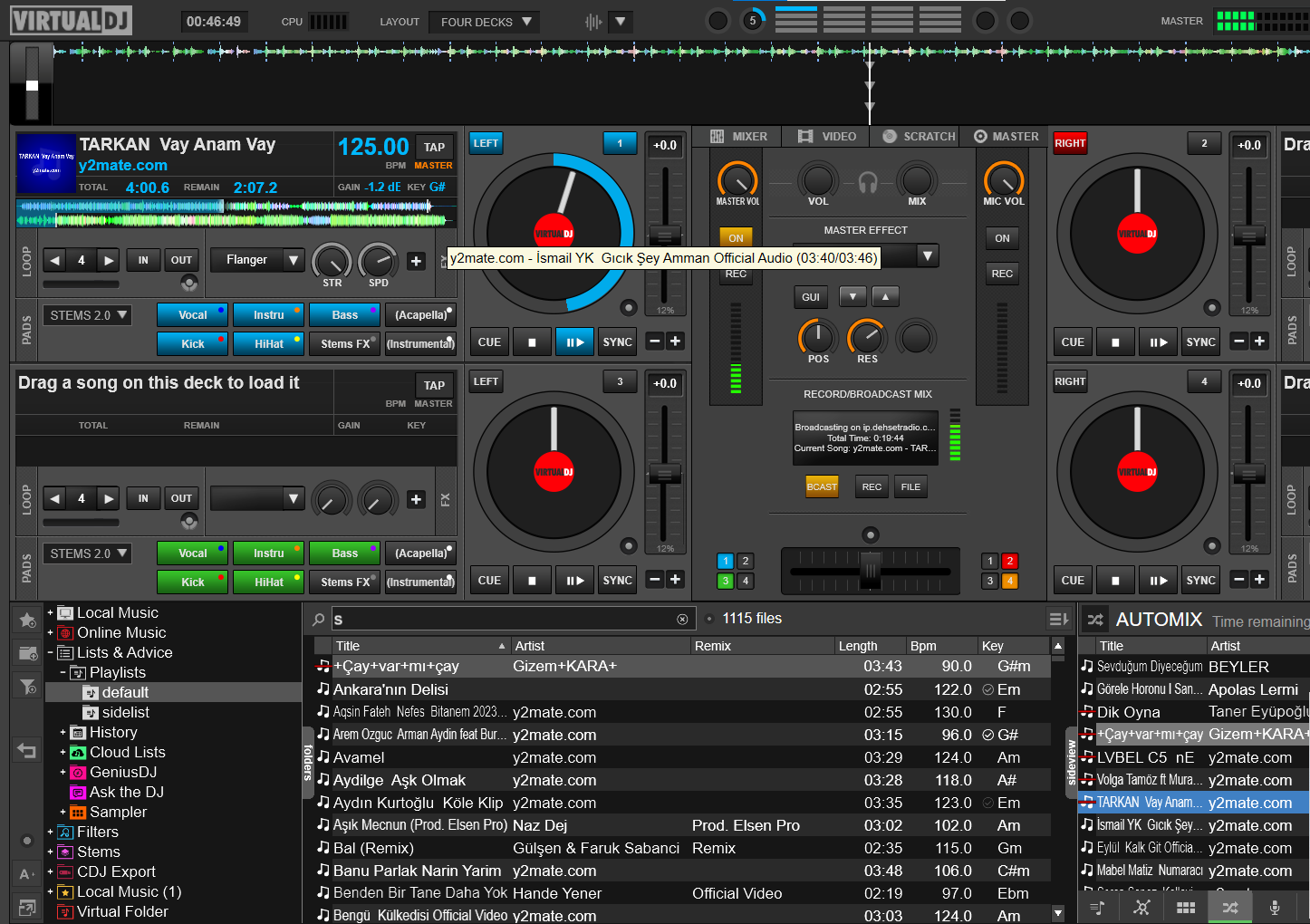Adjust the crossfader slider
This screenshot has height=924, width=1310.
(x=870, y=571)
